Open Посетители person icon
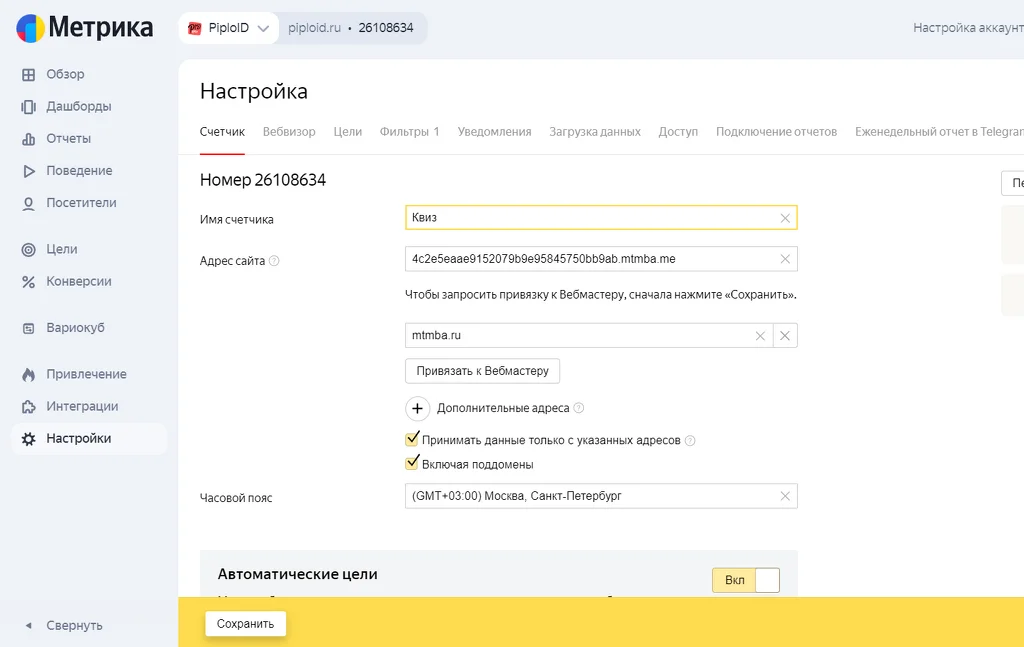Image resolution: width=1024 pixels, height=647 pixels. click(x=28, y=203)
